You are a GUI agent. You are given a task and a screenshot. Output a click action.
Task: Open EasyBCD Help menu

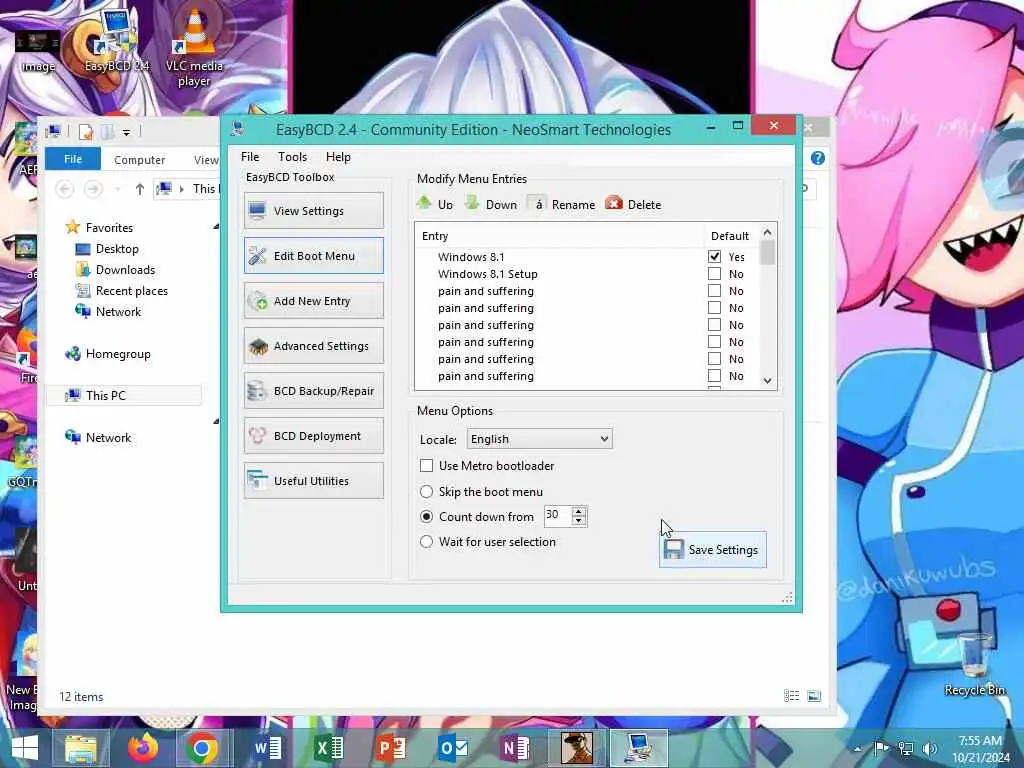click(338, 157)
